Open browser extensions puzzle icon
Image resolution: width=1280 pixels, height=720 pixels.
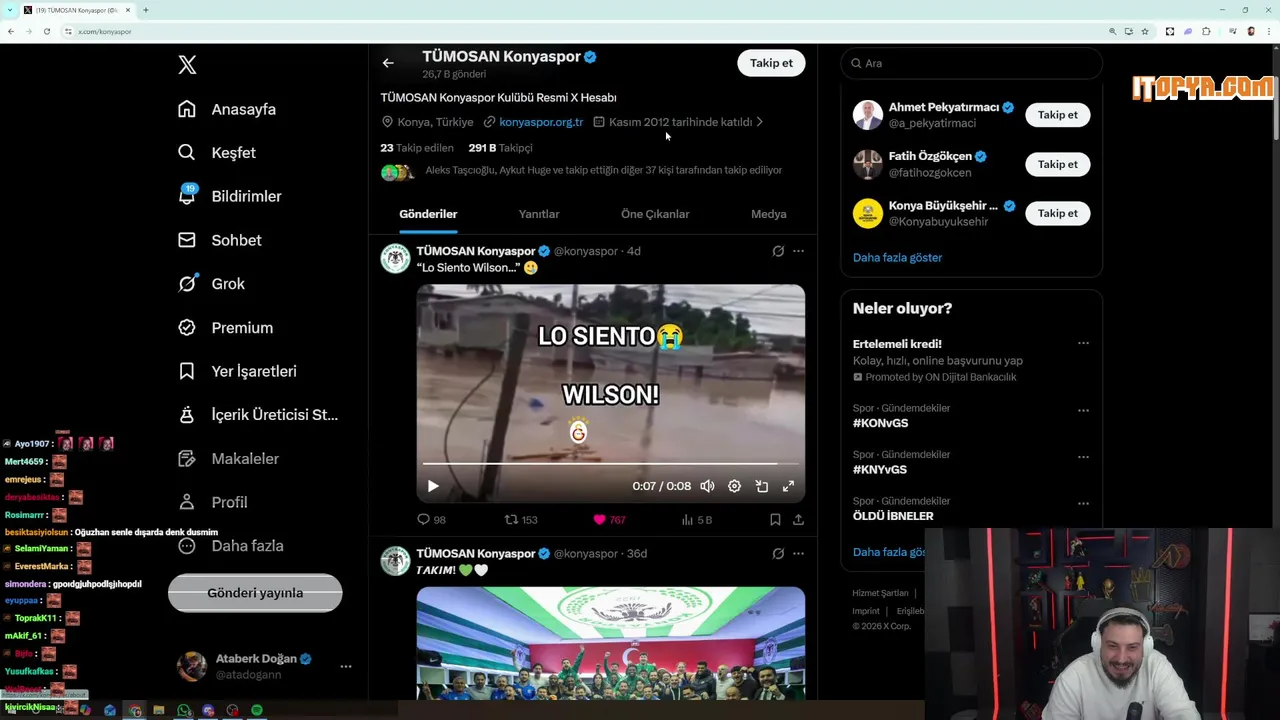[x=1207, y=31]
